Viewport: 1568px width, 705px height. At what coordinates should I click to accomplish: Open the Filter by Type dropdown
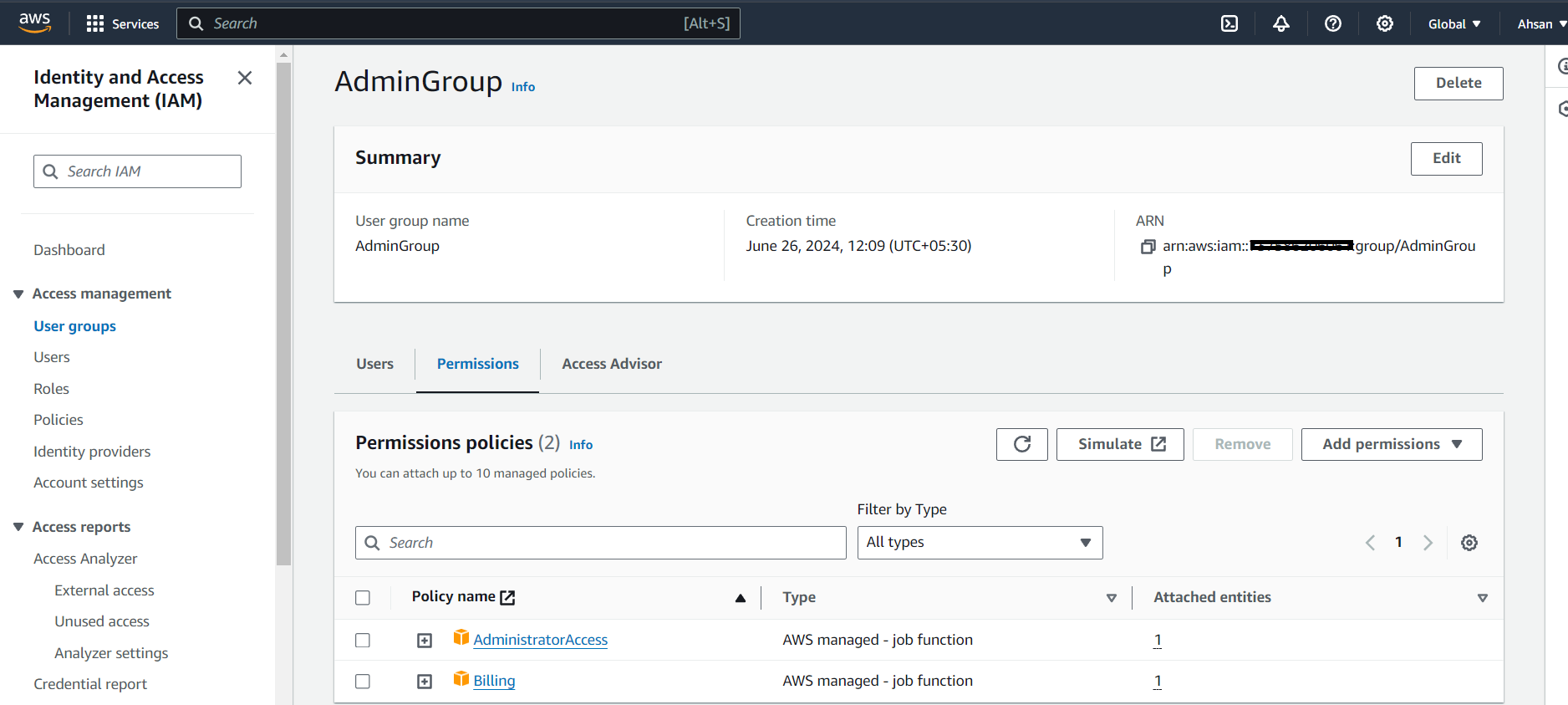coord(980,543)
